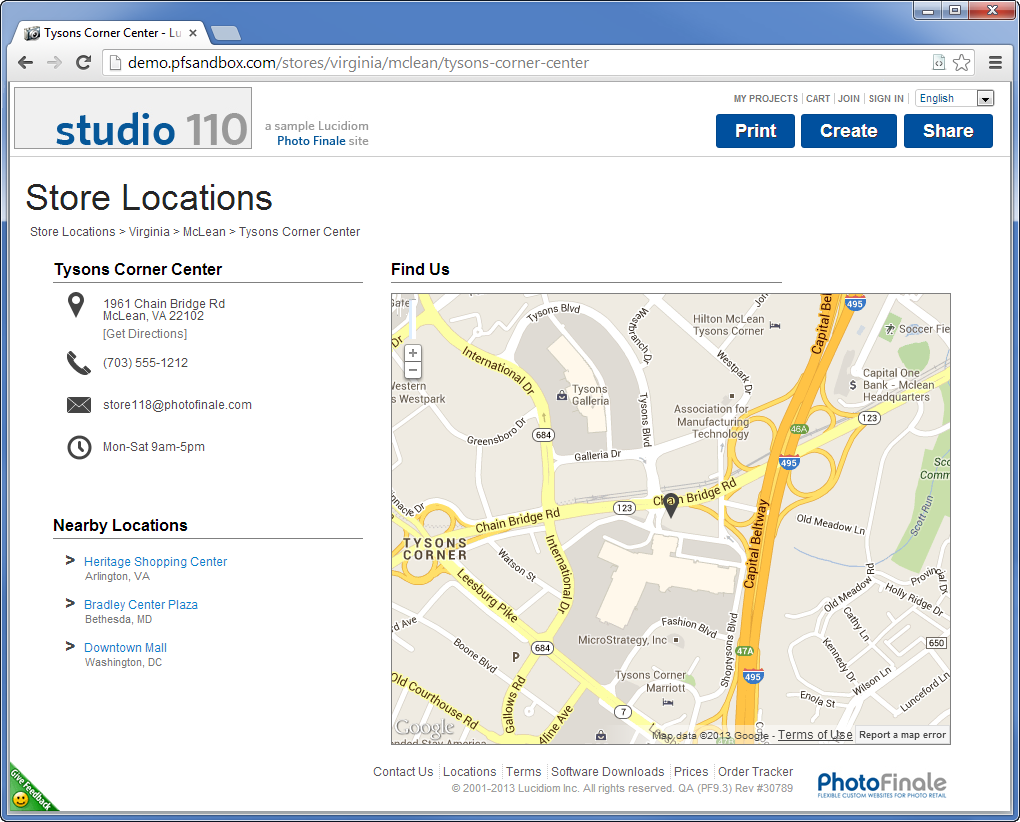Click the map zoom out minus button
The width and height of the screenshot is (1020, 822).
[413, 371]
